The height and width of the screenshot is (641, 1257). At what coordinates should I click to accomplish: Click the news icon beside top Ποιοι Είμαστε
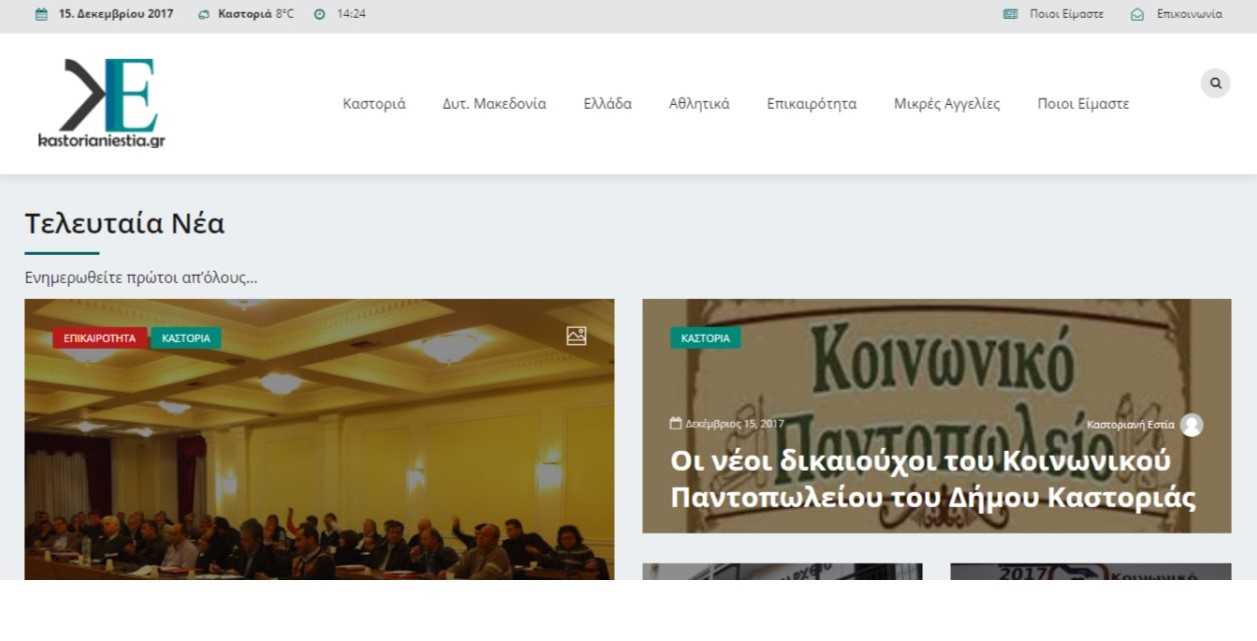coord(1010,15)
